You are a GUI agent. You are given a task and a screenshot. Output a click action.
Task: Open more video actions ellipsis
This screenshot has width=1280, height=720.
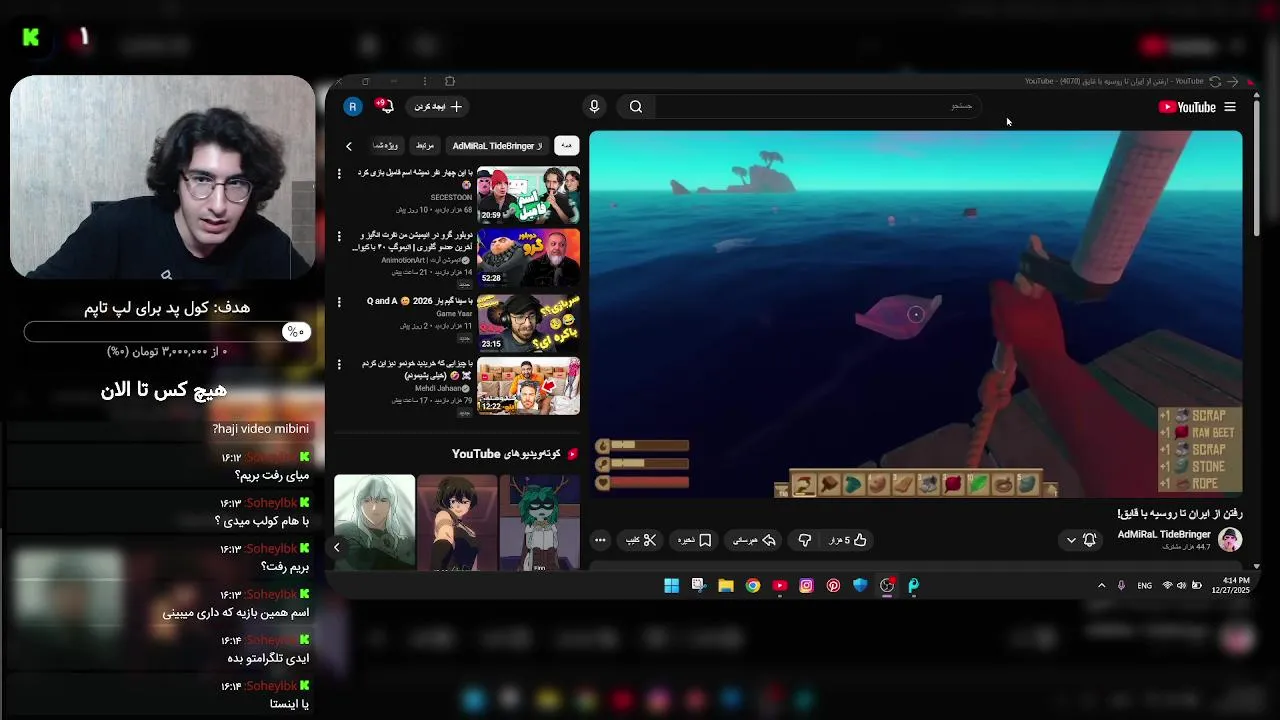600,540
